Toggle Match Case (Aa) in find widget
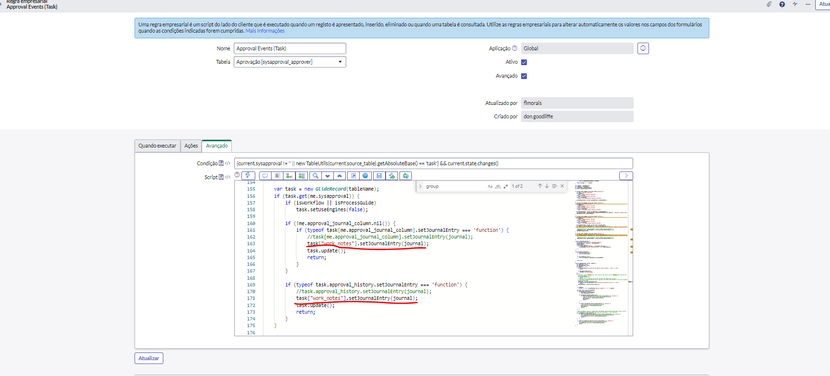 tap(490, 186)
